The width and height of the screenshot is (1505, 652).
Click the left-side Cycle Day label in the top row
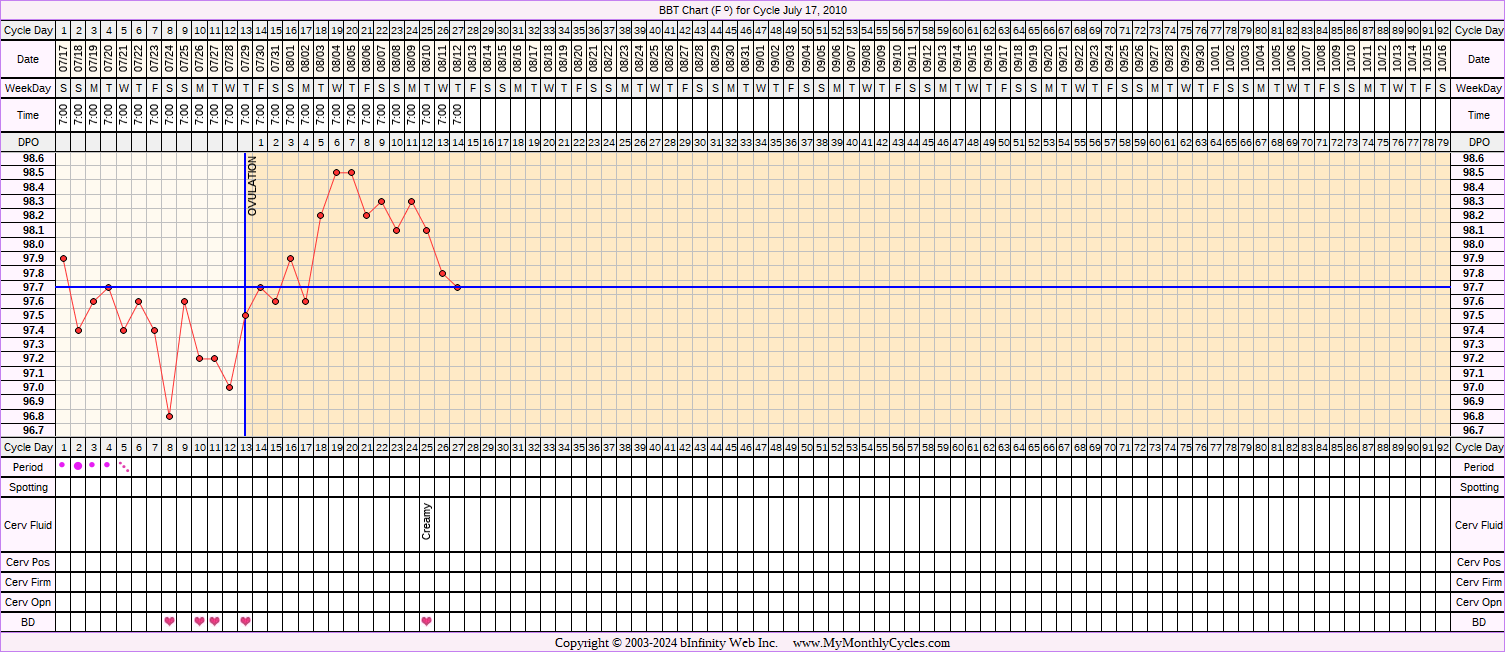[28, 30]
